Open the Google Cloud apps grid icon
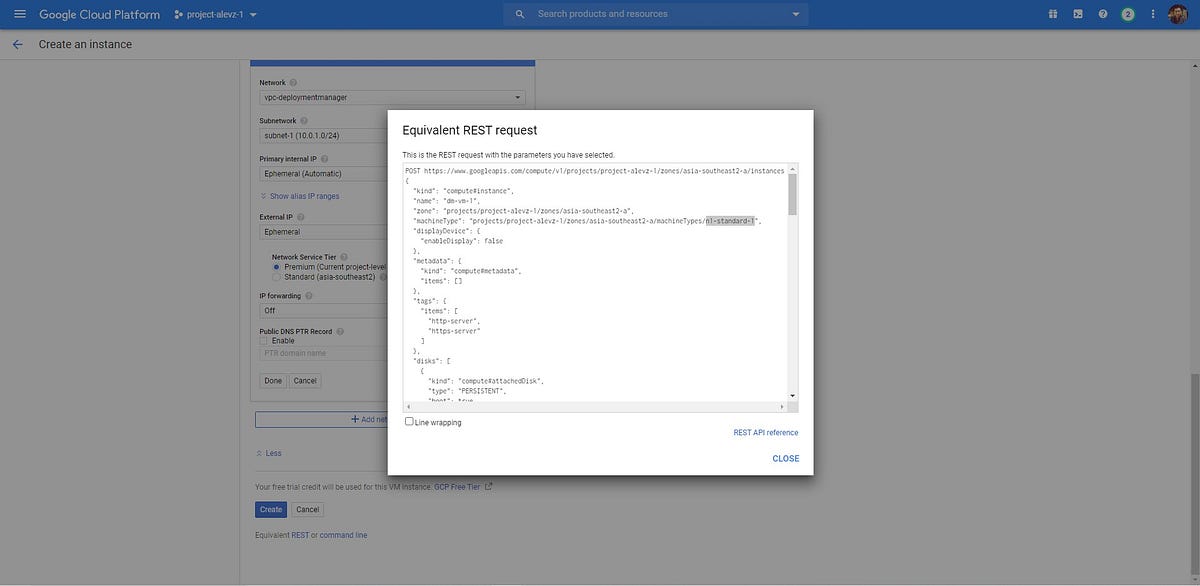Screen dimensions: 1200x586 click(1052, 14)
